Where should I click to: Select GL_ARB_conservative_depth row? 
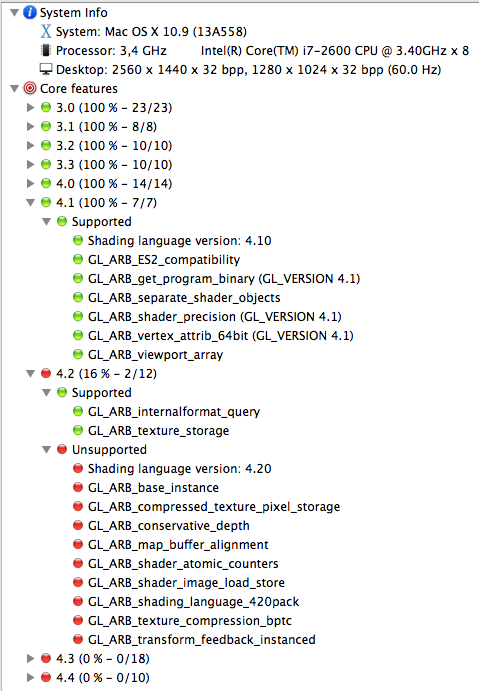tap(169, 525)
